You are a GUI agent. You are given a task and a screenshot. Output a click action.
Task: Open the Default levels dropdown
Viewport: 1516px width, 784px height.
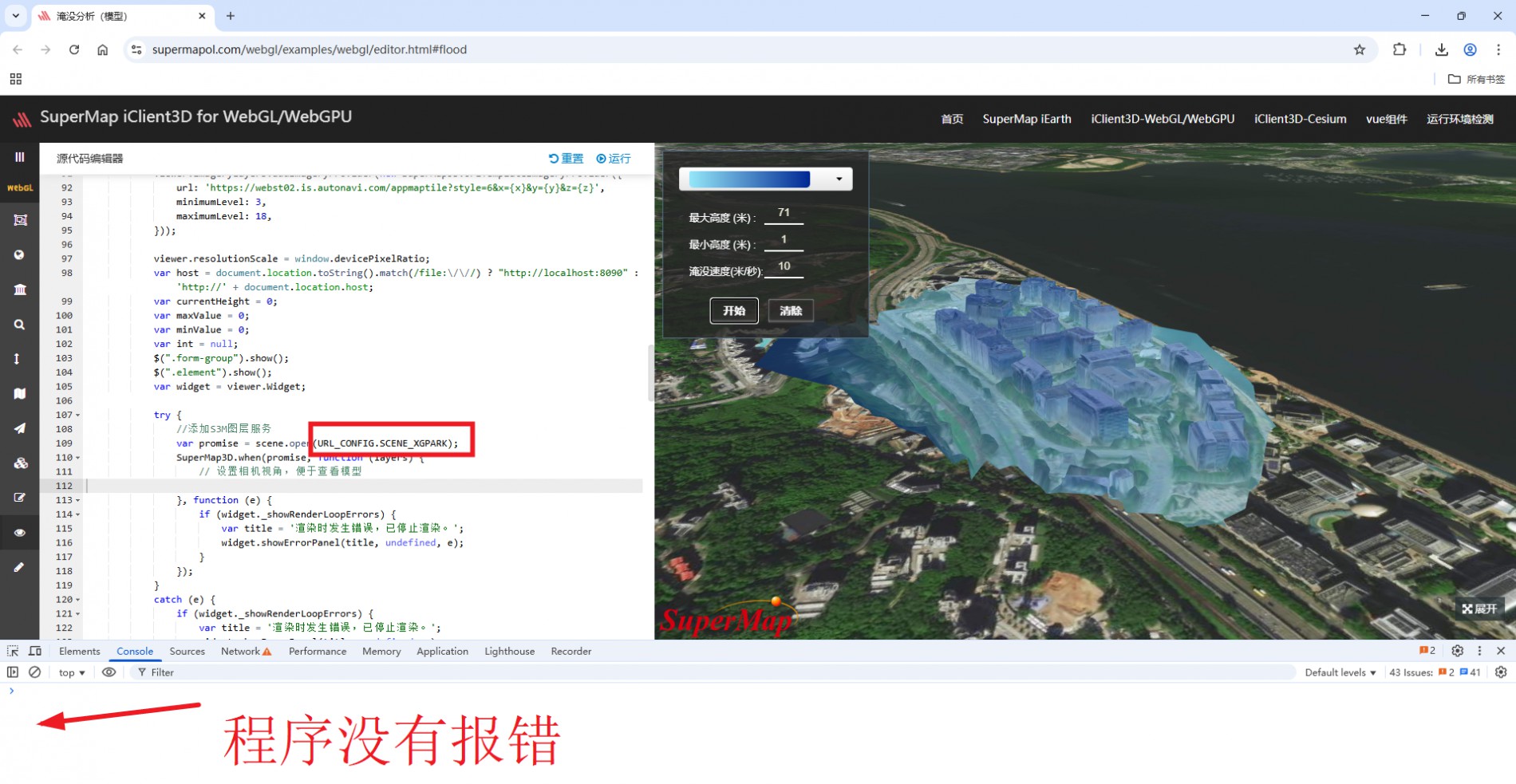pos(1340,673)
